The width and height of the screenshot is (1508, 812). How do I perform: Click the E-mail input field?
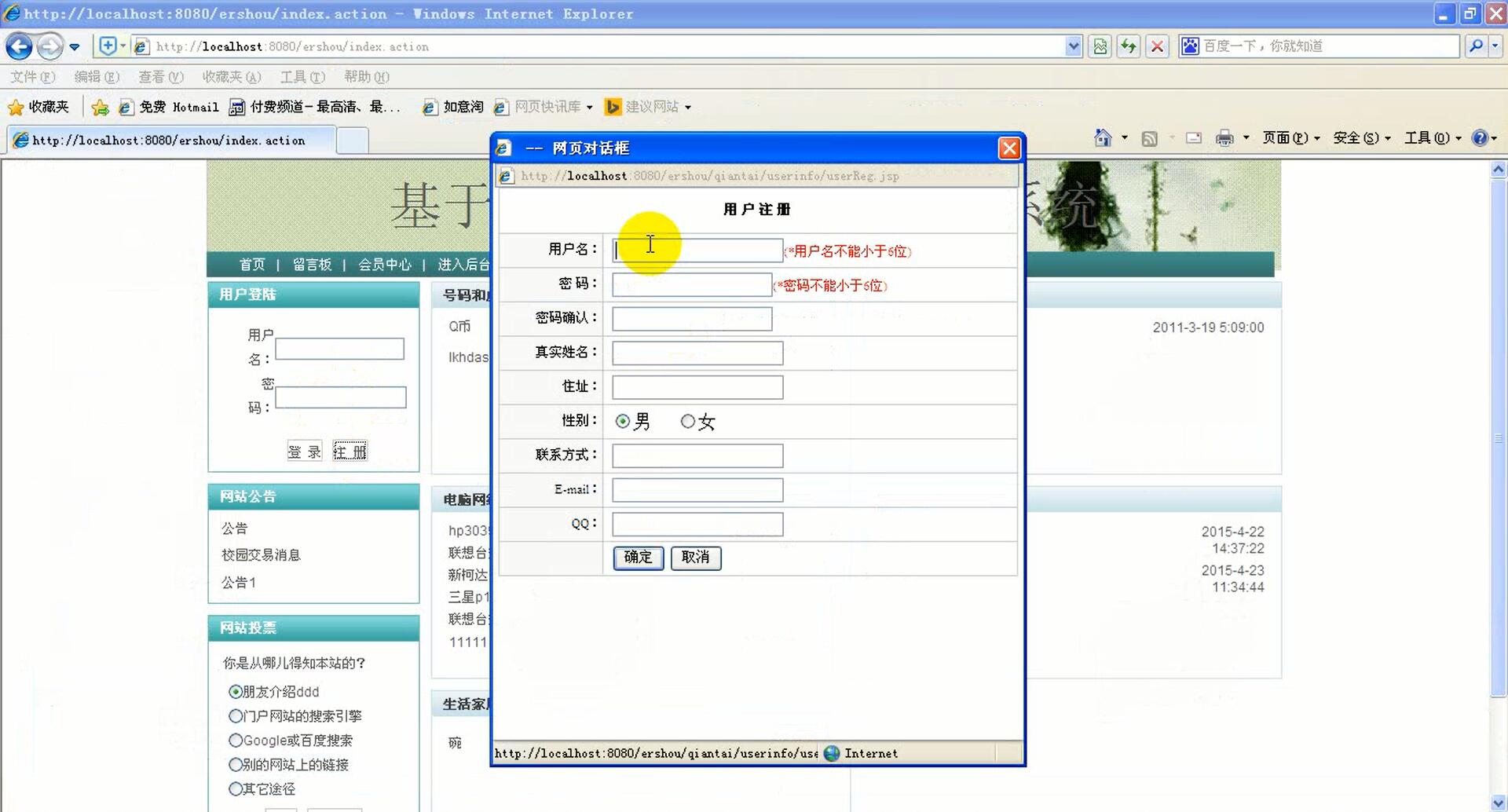click(697, 490)
